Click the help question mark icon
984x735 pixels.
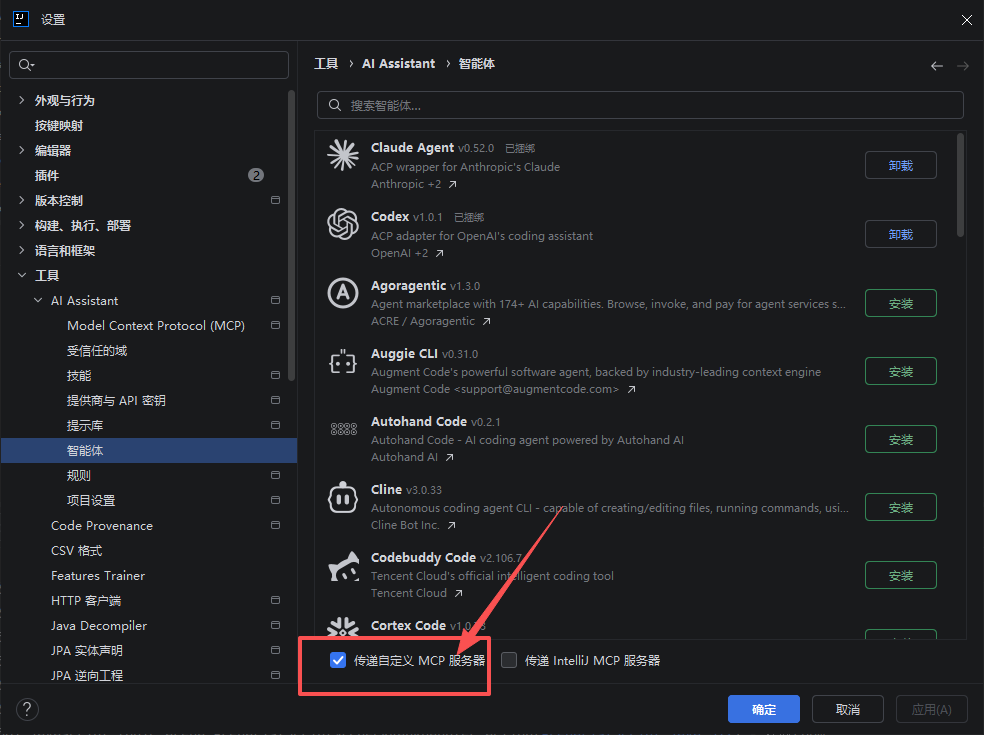pyautogui.click(x=27, y=710)
